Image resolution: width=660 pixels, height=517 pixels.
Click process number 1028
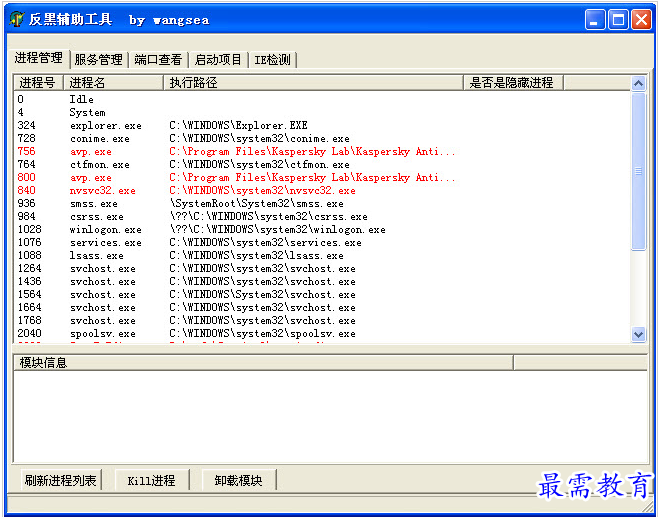[x=29, y=229]
